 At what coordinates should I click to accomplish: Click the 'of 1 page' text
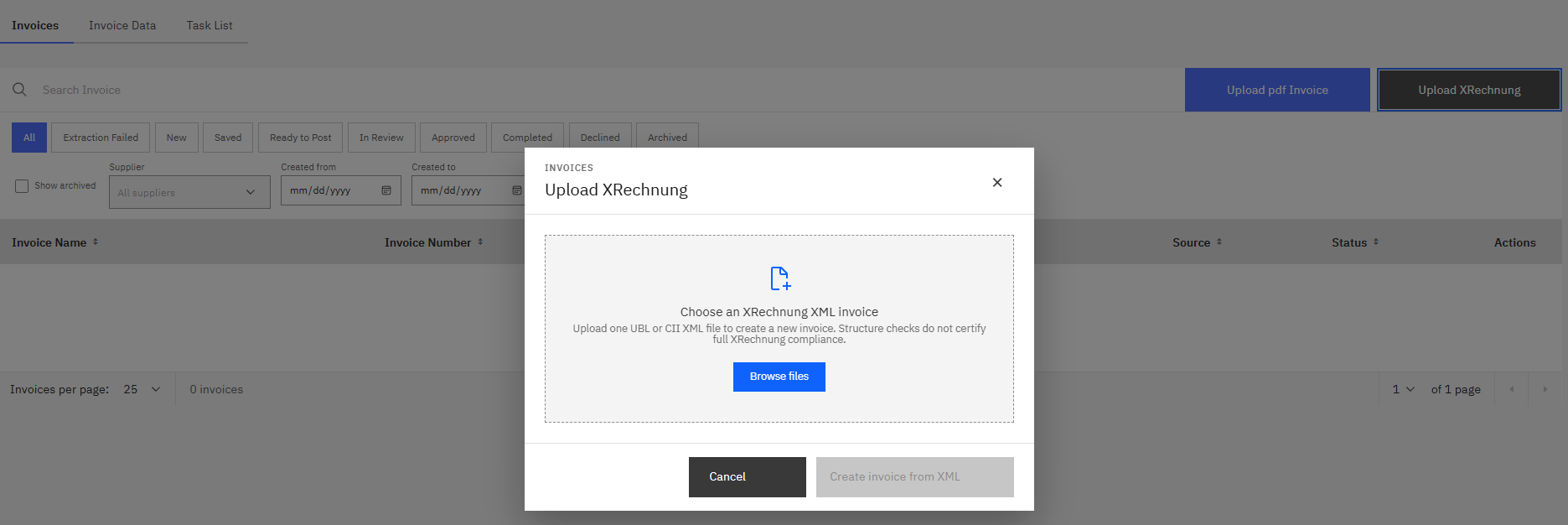tap(1456, 389)
